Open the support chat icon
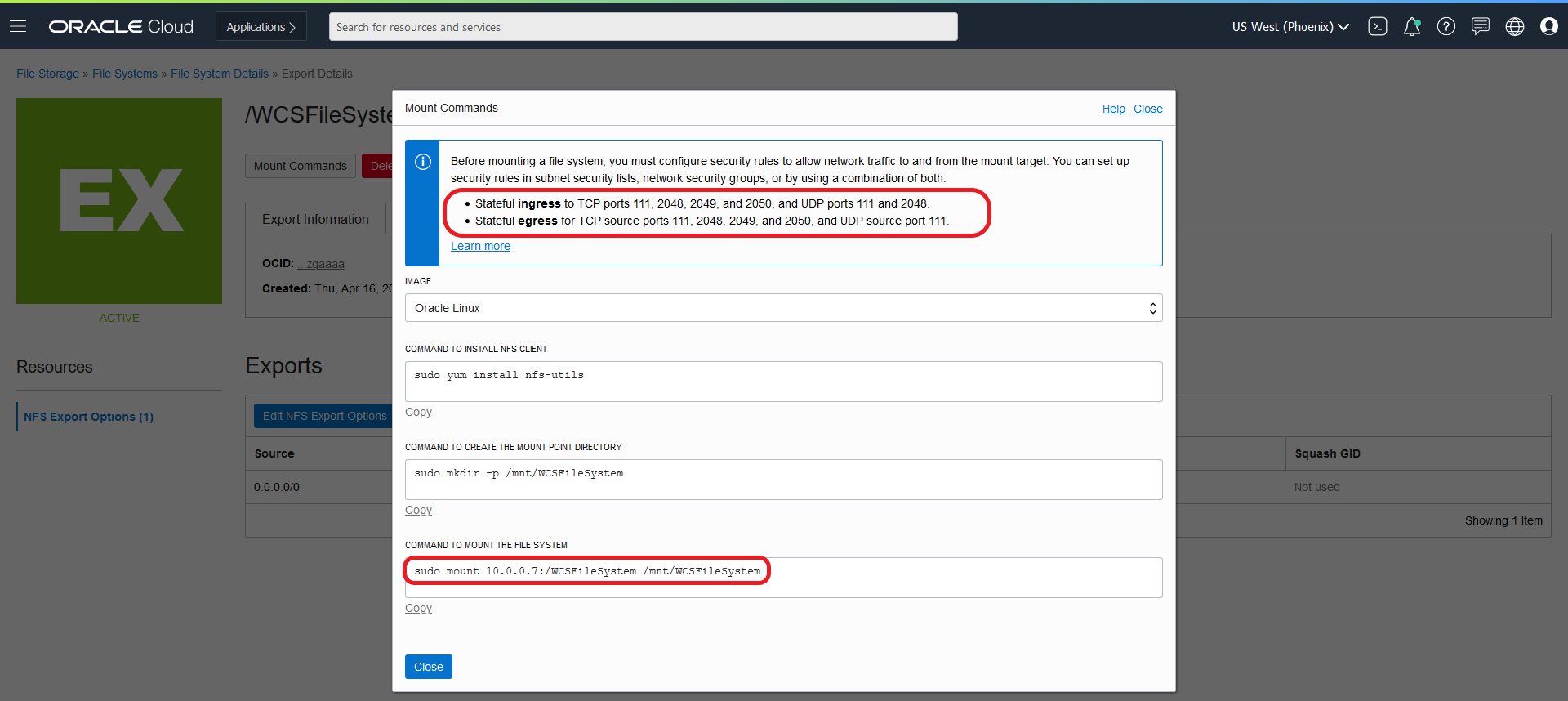This screenshot has width=1568, height=701. click(x=1481, y=26)
